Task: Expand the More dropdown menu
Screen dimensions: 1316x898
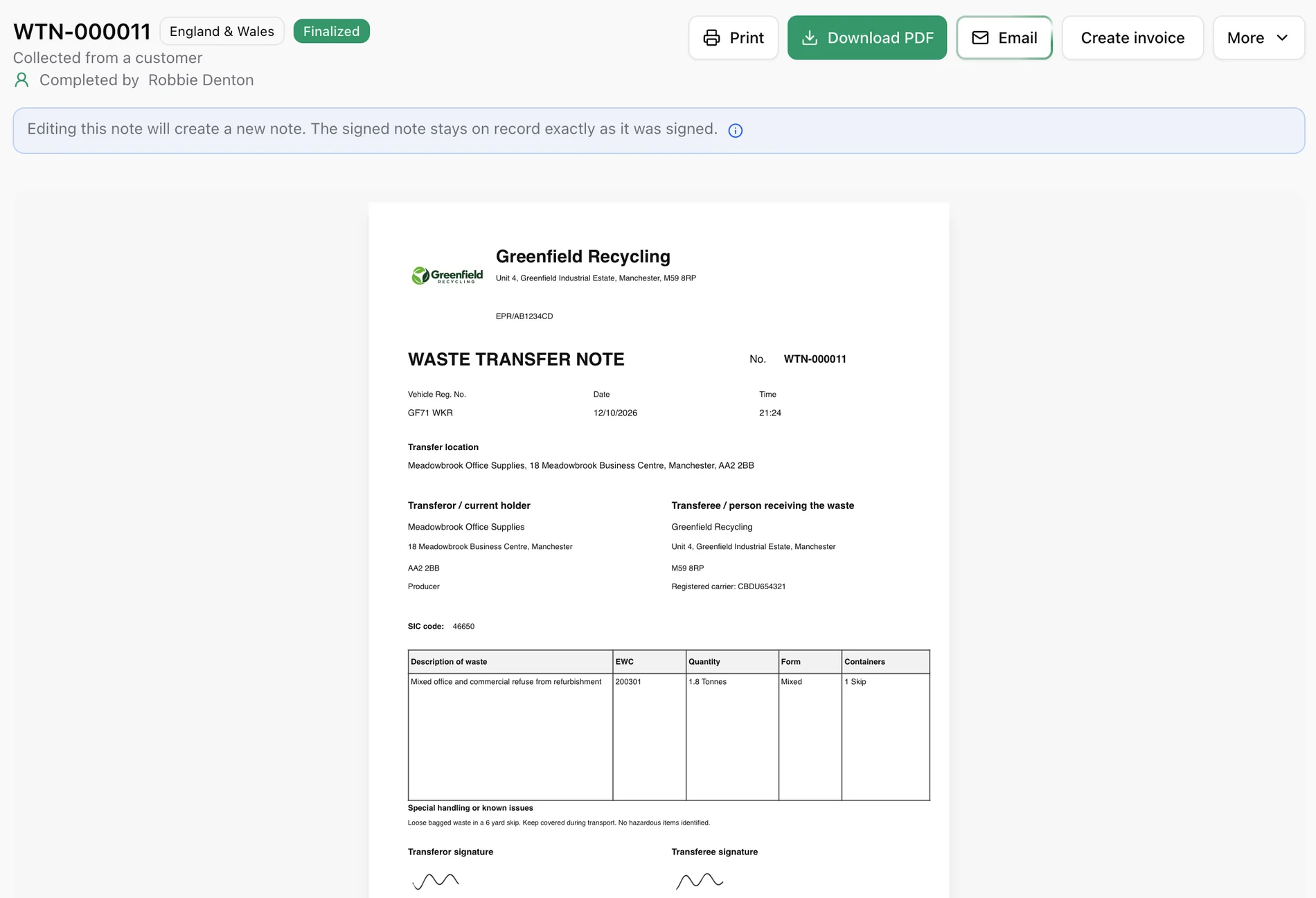Action: pos(1259,38)
